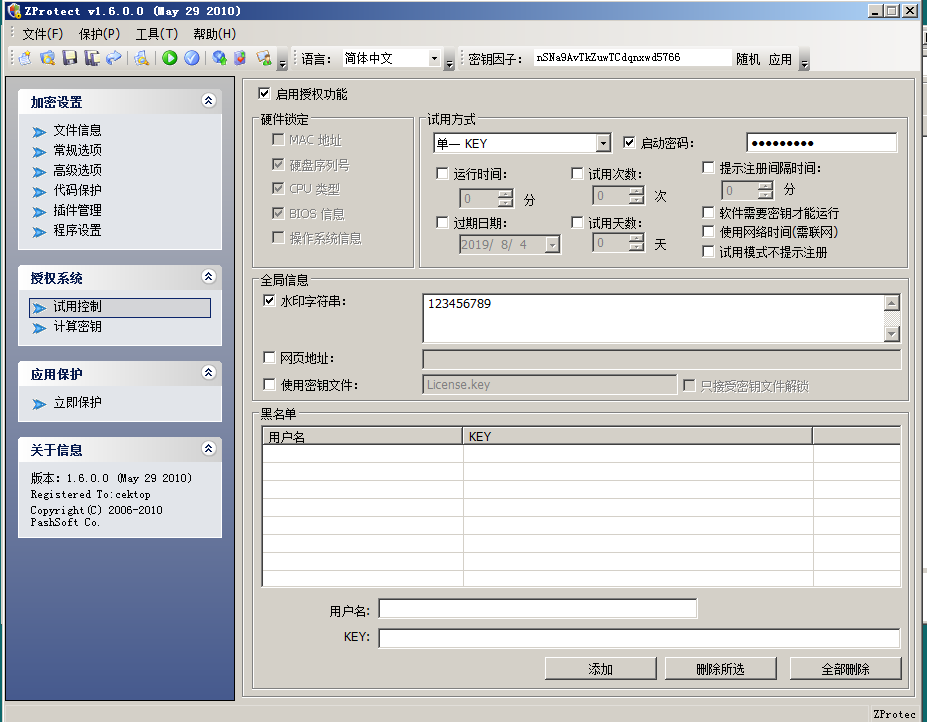Image resolution: width=927 pixels, height=722 pixels.
Task: Select the file browse toolbar icon
Action: (47, 58)
